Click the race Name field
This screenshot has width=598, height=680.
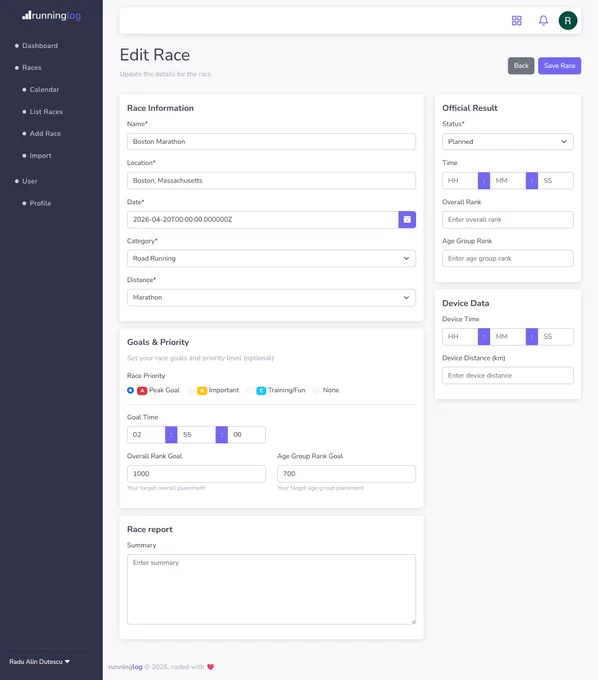271,141
